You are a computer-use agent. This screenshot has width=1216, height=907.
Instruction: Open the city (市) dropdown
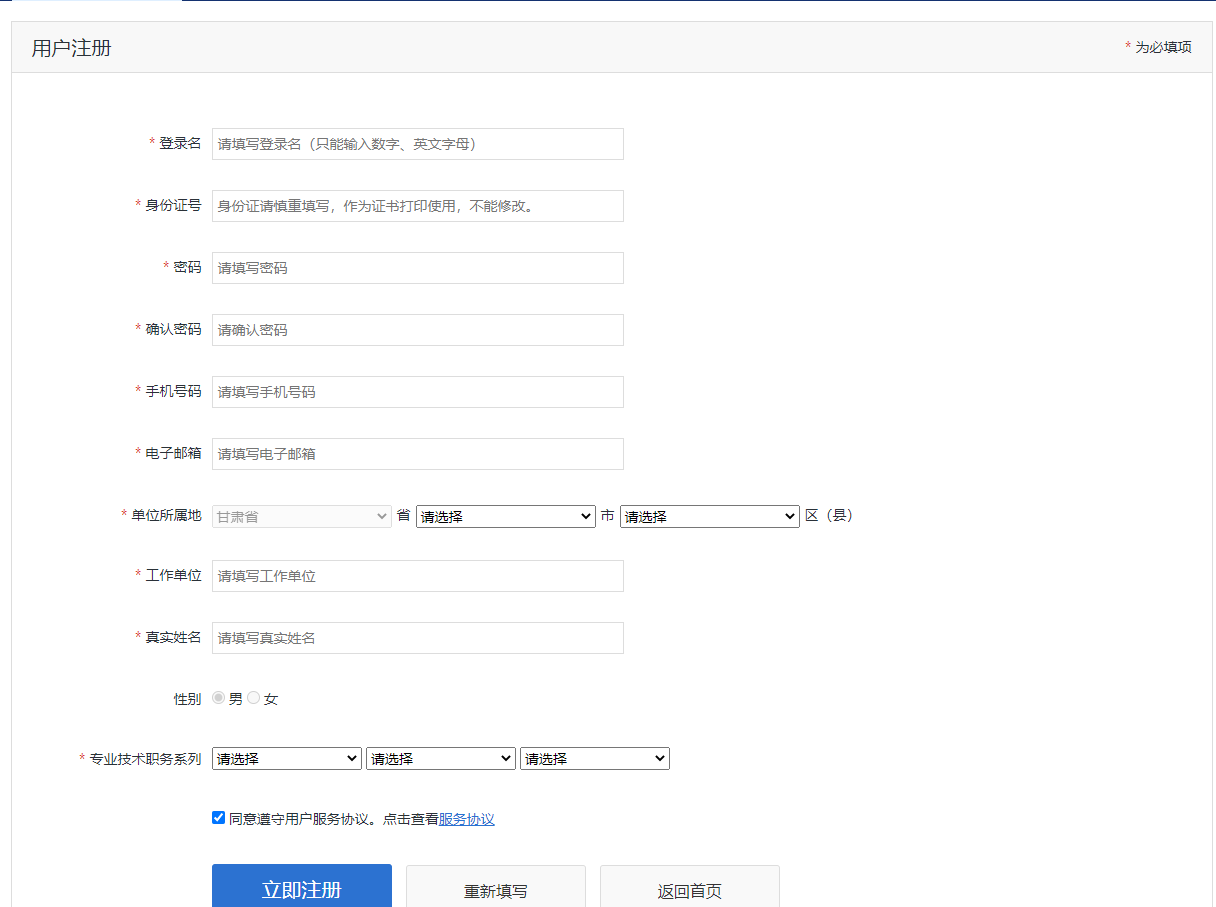[x=506, y=516]
